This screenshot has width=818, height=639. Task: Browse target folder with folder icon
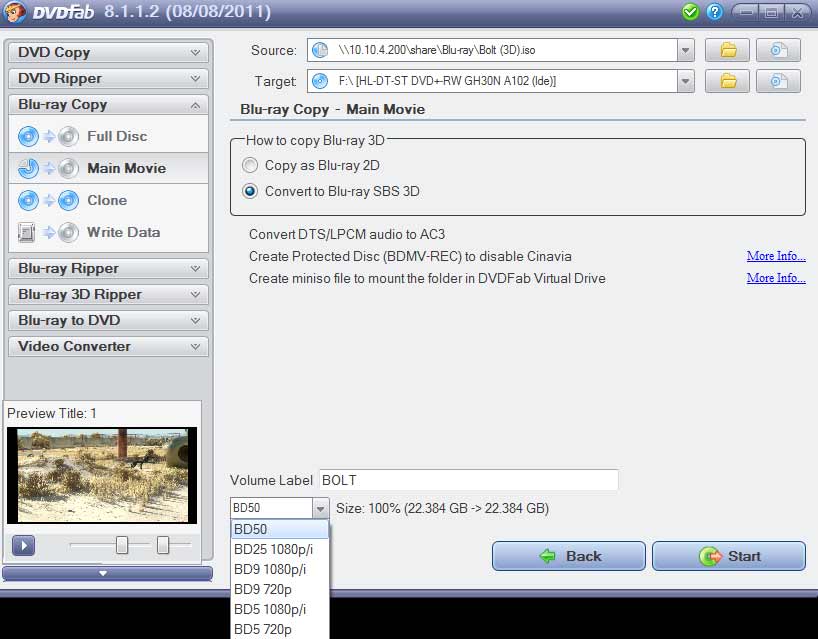(728, 81)
